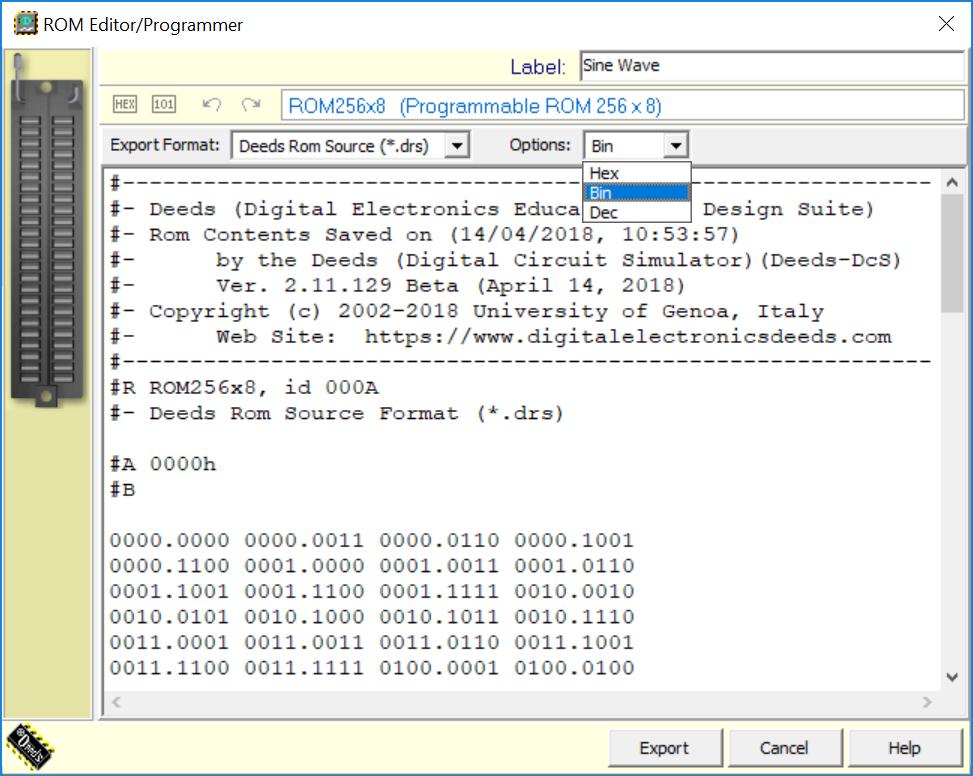Open the Options dropdown arrow
This screenshot has height=776, width=973.
click(x=676, y=146)
